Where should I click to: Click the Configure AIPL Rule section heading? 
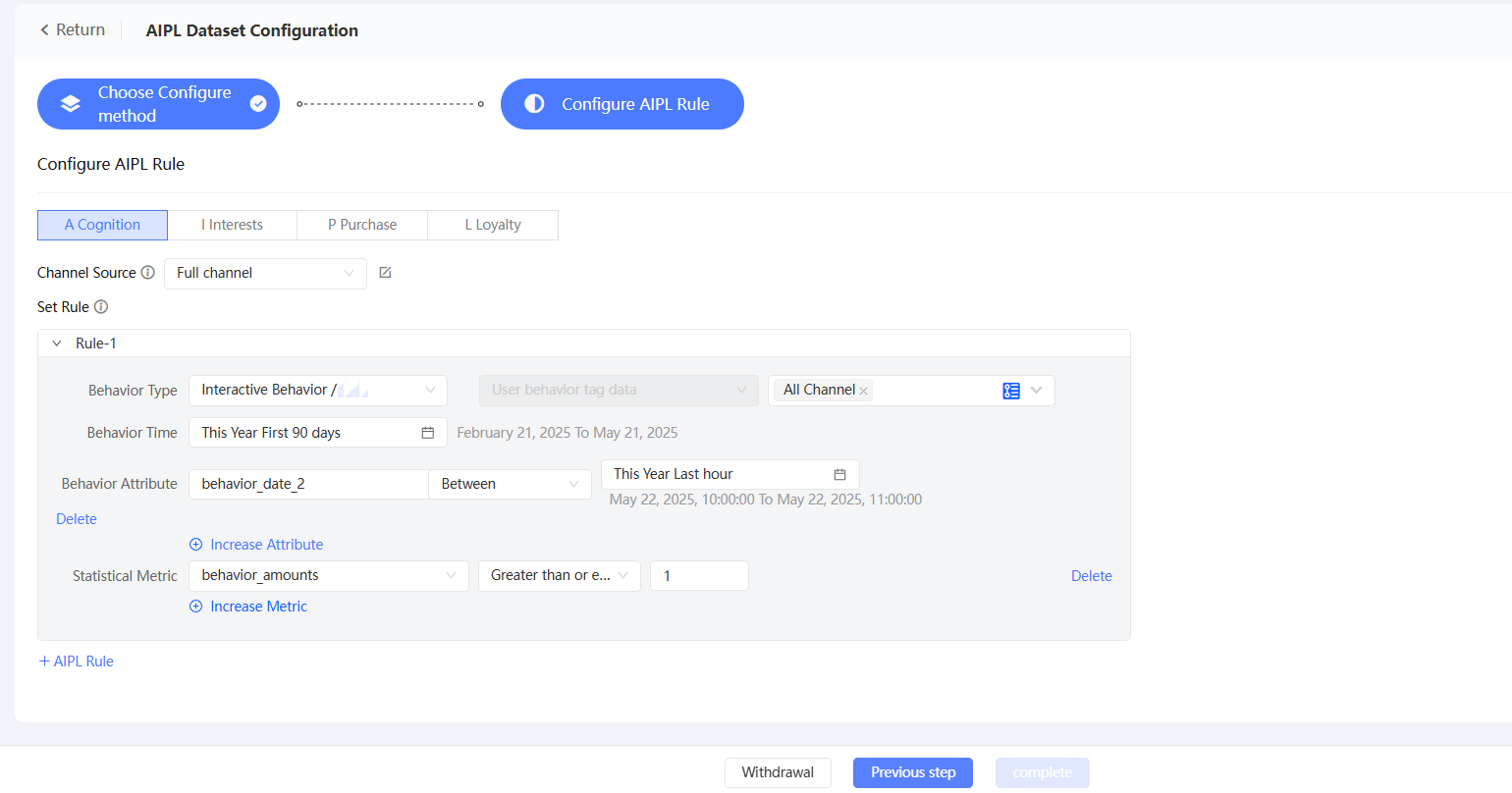point(111,164)
